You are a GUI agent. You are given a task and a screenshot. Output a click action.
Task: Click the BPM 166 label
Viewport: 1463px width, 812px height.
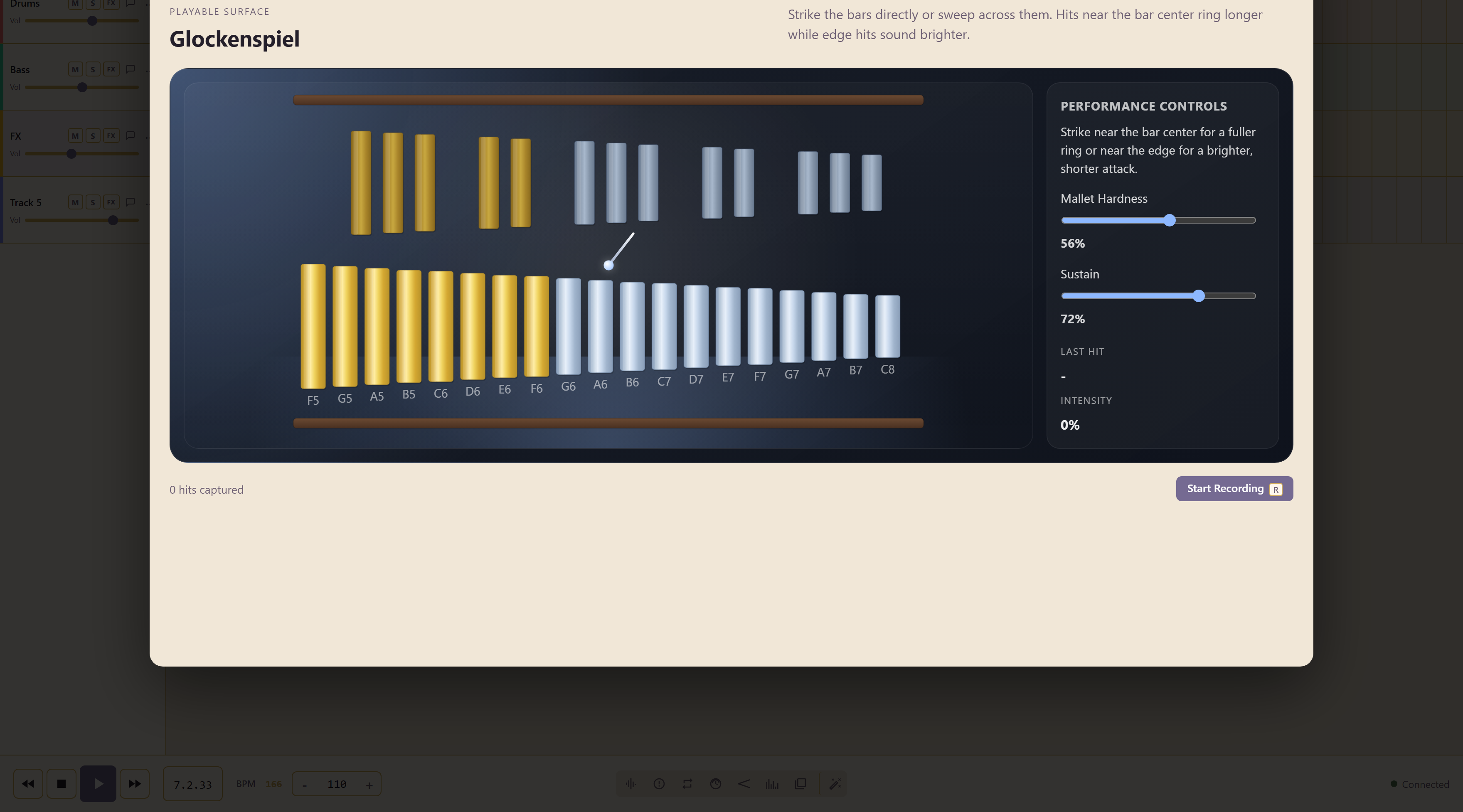click(x=259, y=784)
